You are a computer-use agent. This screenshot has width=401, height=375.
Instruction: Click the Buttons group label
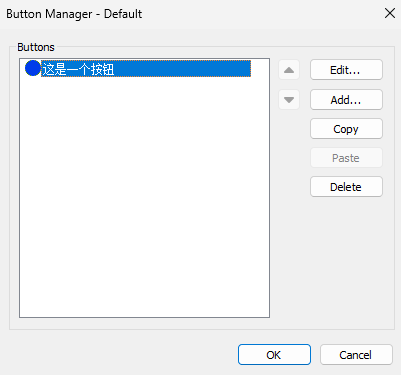[36, 47]
